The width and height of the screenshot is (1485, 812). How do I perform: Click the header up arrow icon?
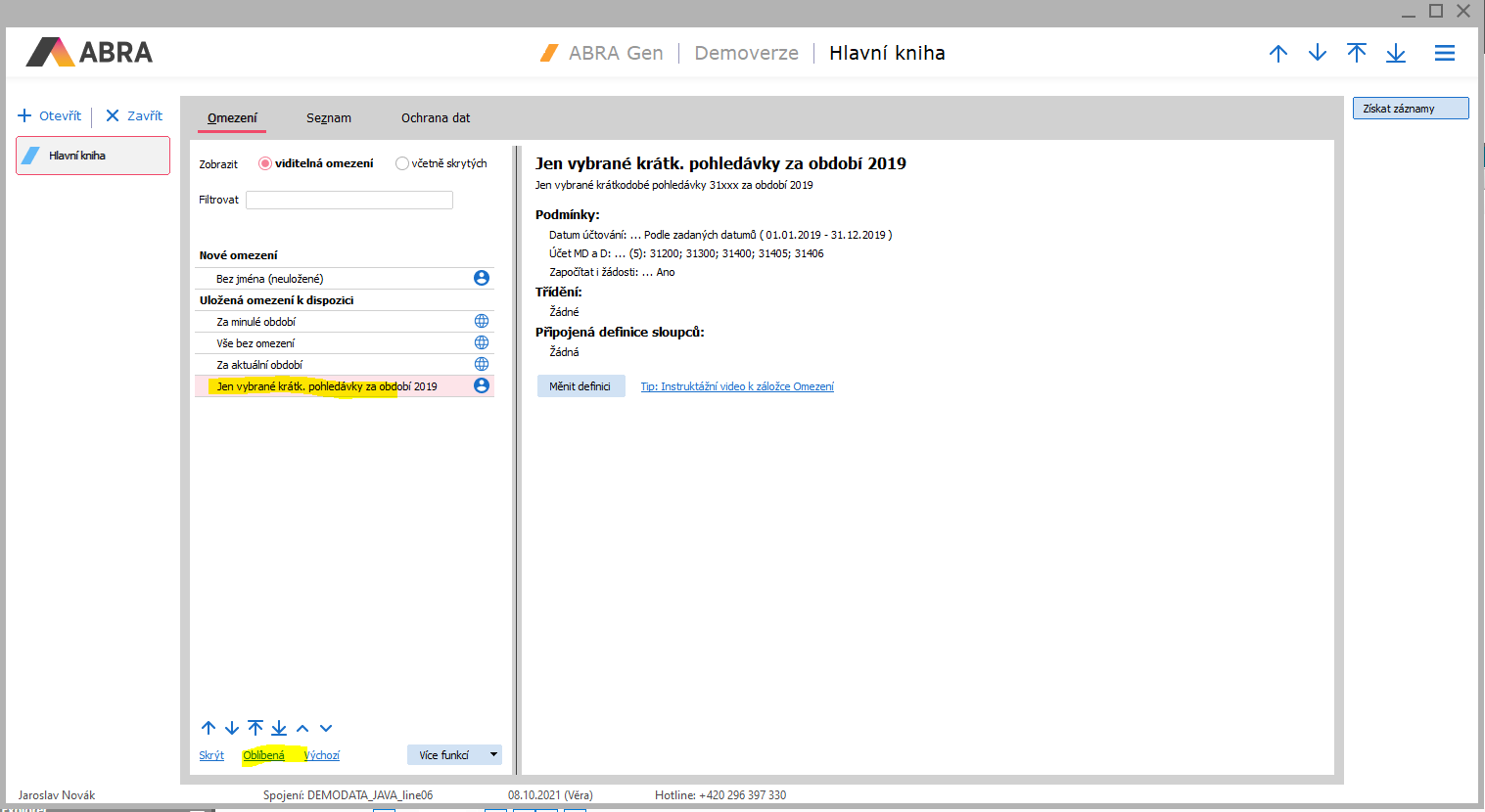tap(1277, 54)
